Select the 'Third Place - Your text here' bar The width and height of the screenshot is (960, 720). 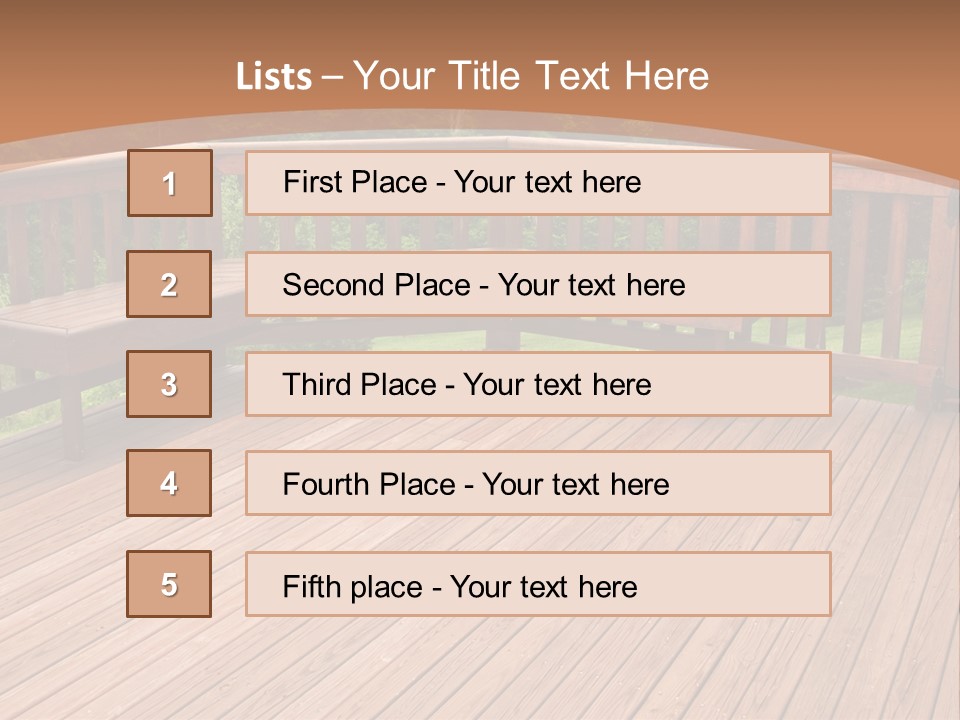(538, 384)
